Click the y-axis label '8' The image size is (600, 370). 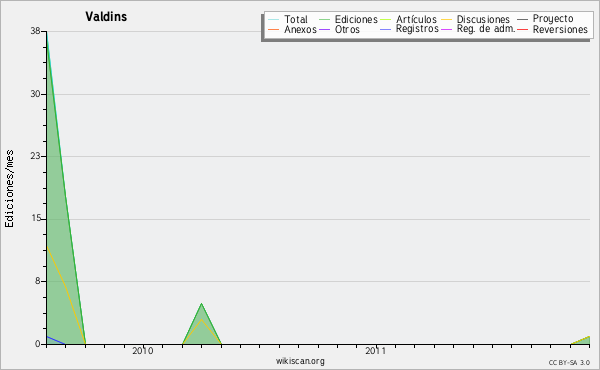pos(38,281)
